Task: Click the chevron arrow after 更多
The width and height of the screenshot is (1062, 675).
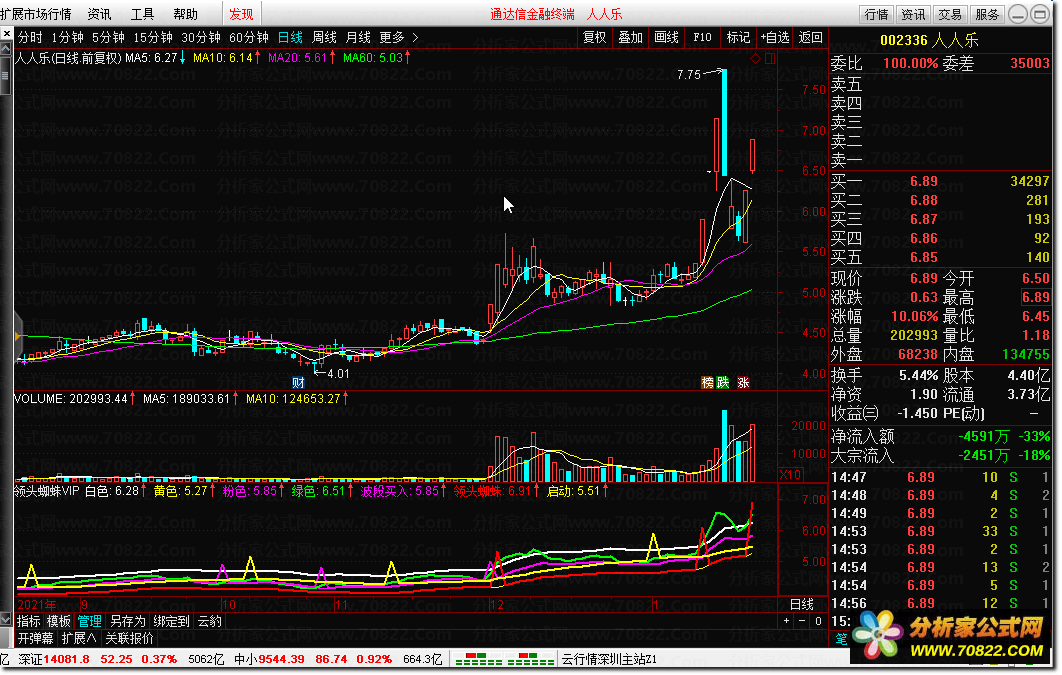Action: point(415,37)
